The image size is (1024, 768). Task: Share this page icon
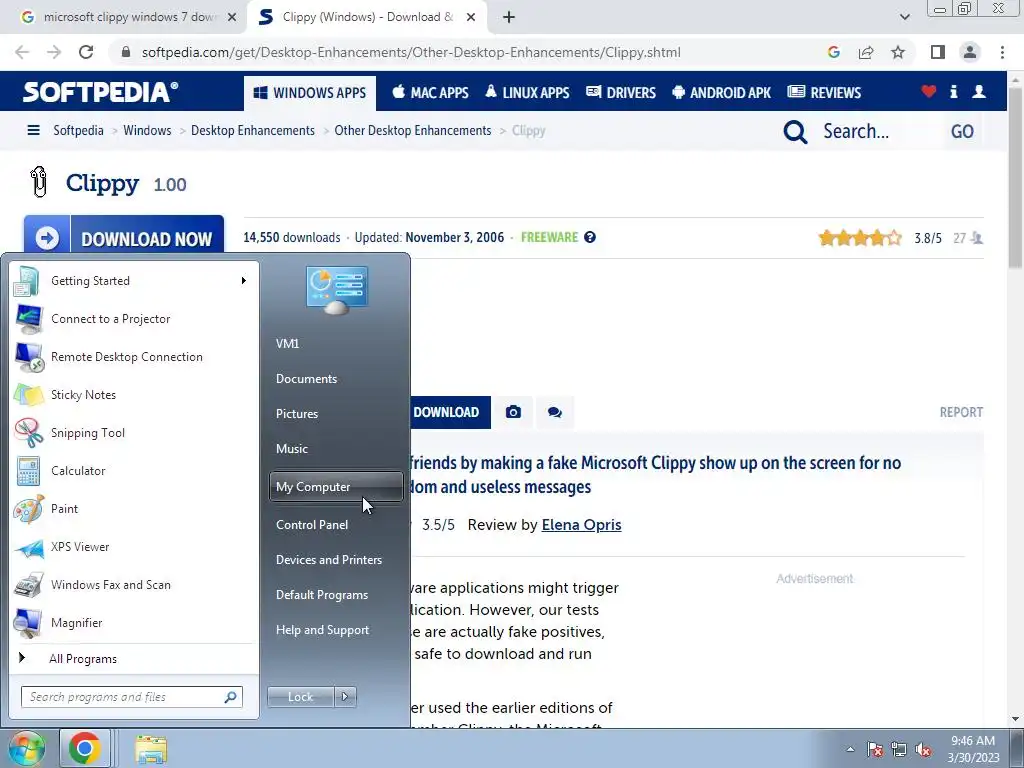[866, 52]
